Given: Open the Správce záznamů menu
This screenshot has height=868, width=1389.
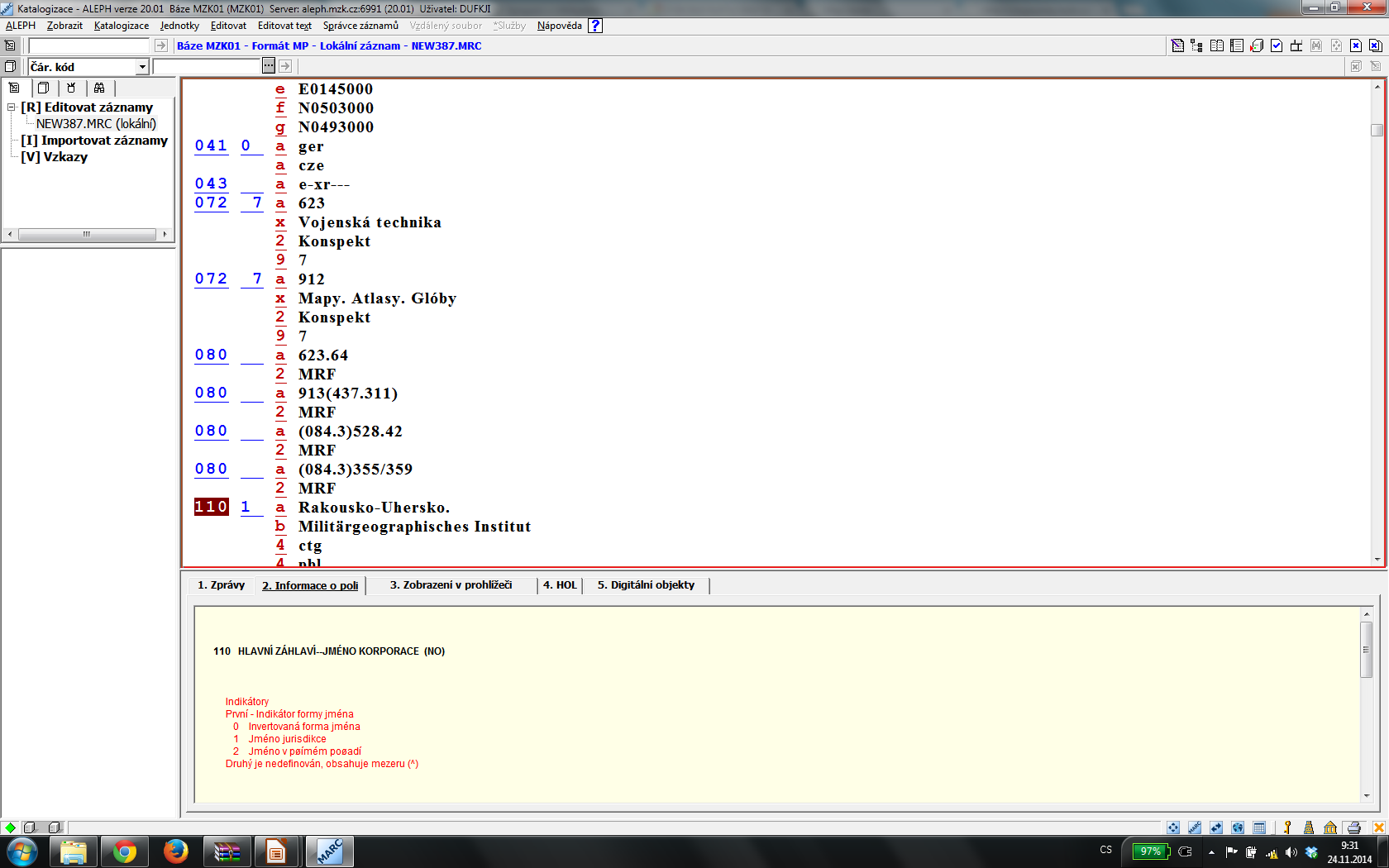Looking at the screenshot, I should [360, 26].
